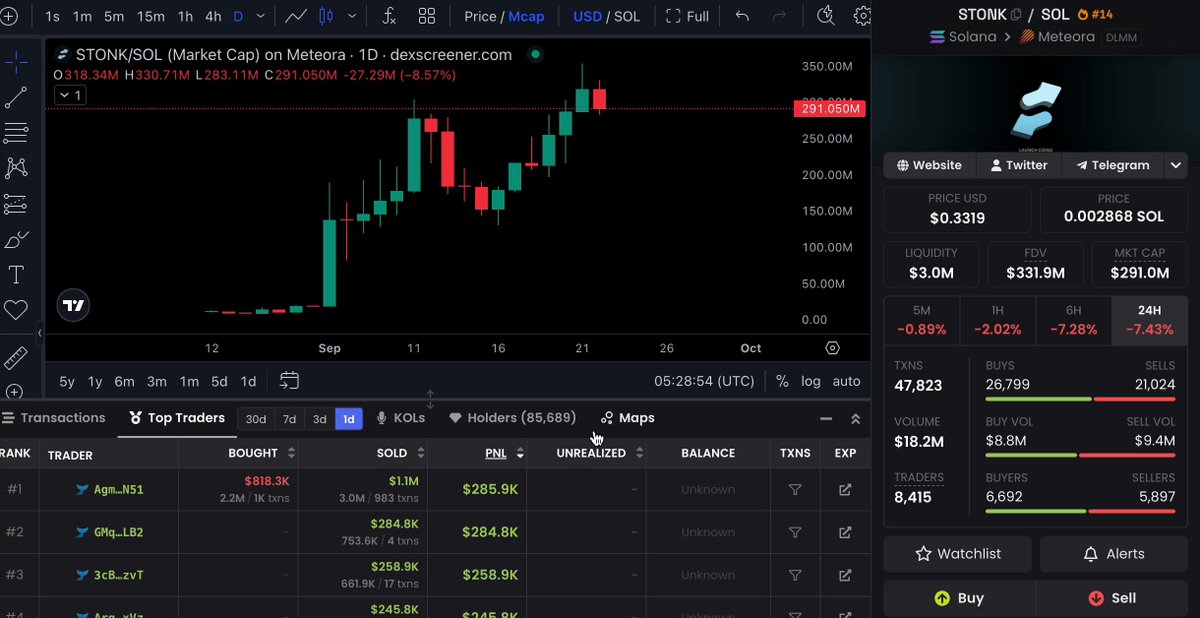Open the token Website link
Image resolution: width=1200 pixels, height=618 pixels.
pyautogui.click(x=929, y=165)
